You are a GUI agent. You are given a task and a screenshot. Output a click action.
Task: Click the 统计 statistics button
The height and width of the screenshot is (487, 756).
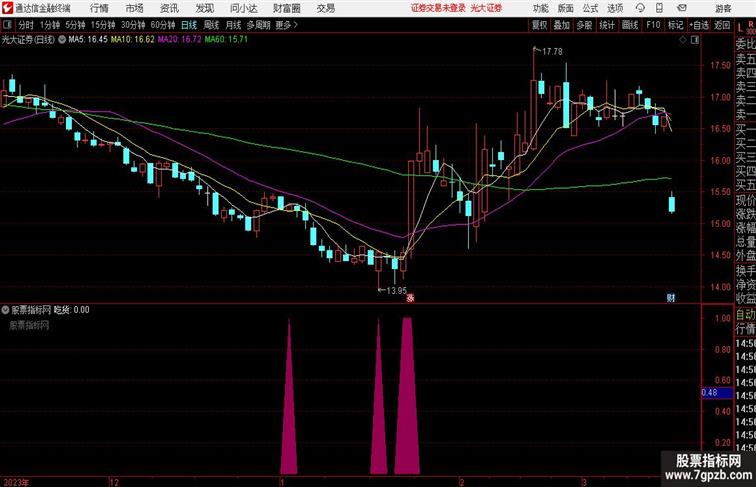pos(607,25)
